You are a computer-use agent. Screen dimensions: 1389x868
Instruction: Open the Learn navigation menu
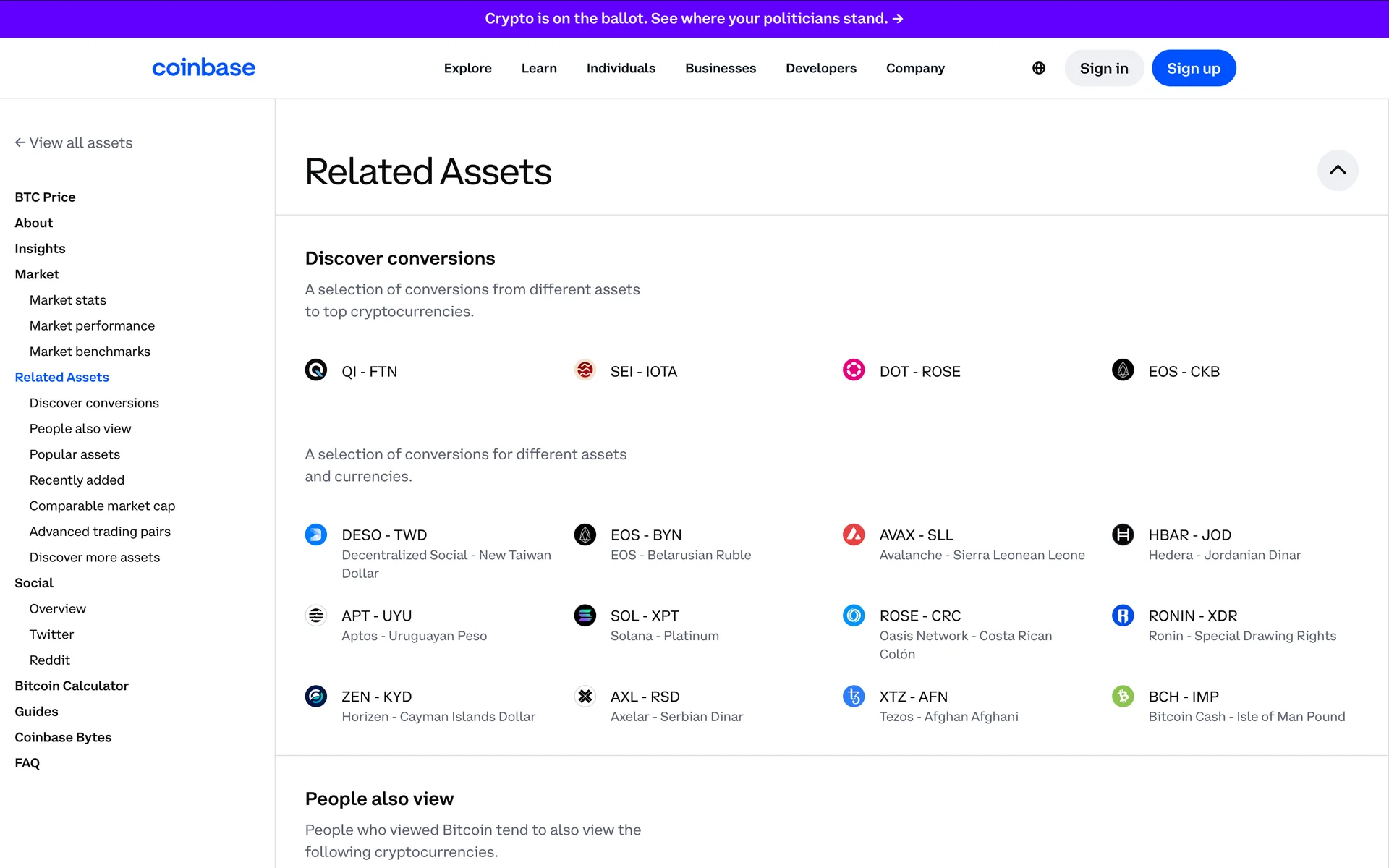538,68
